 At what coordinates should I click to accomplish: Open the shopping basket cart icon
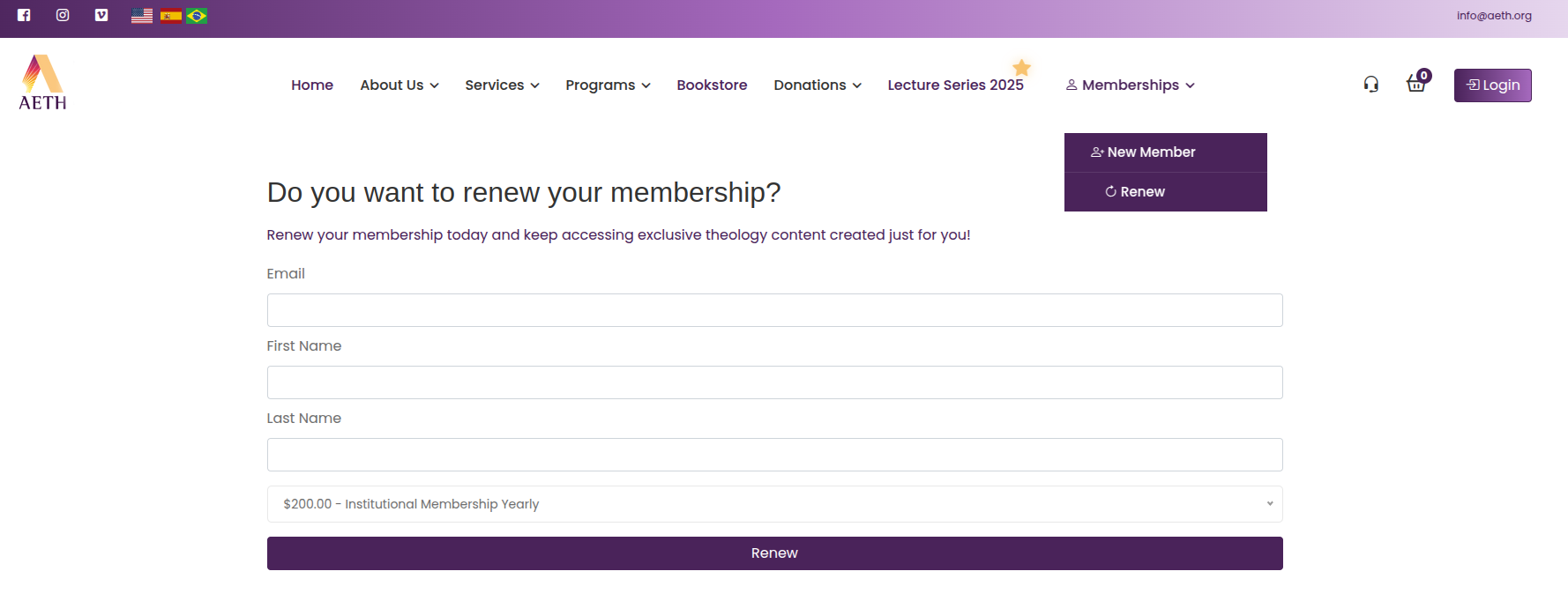(1416, 84)
